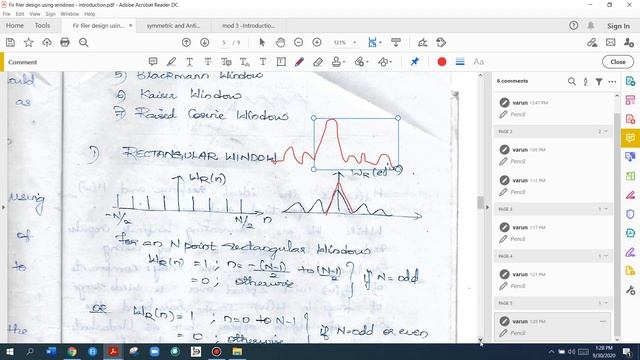640x360 pixels.
Task: Switch to the mod 3 introduction tab
Action: point(249,25)
